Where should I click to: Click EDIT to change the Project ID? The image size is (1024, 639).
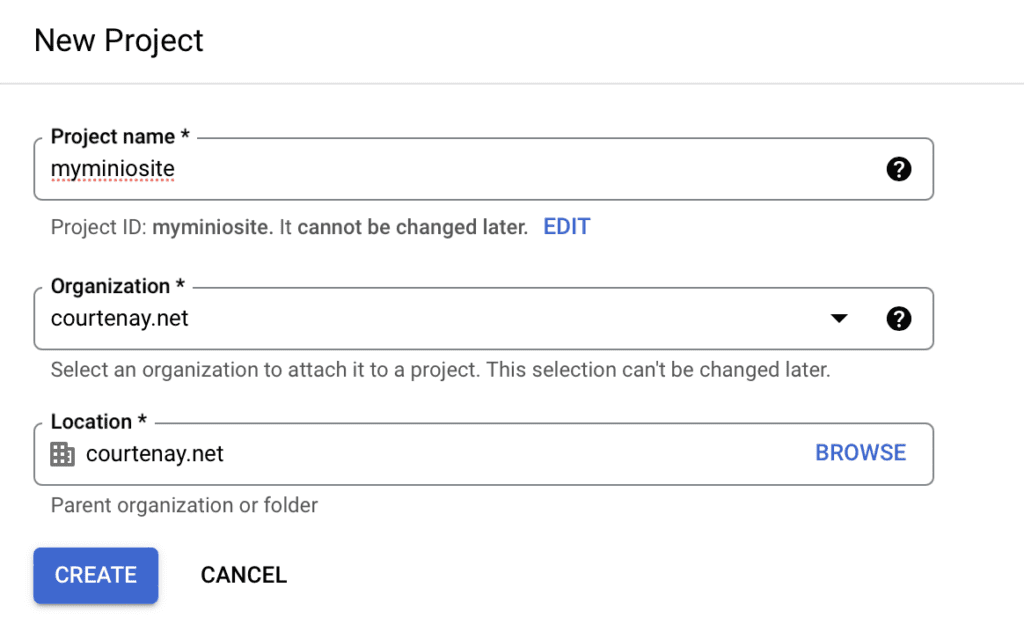tap(566, 227)
